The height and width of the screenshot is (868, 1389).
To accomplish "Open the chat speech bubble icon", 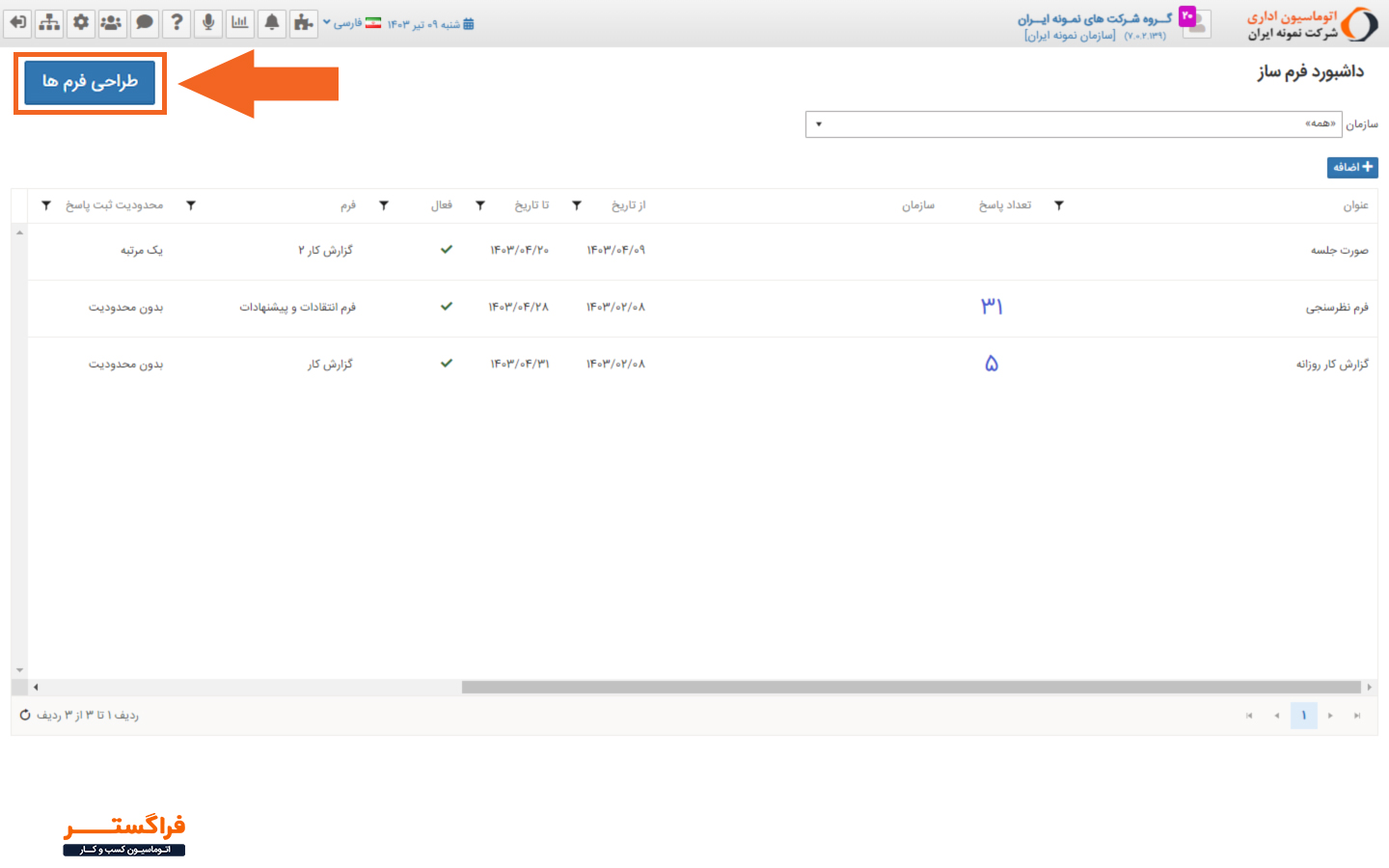I will tap(145, 22).
